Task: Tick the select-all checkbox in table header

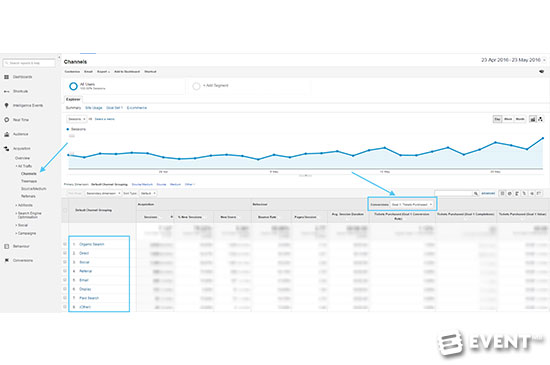Action: [x=65, y=210]
